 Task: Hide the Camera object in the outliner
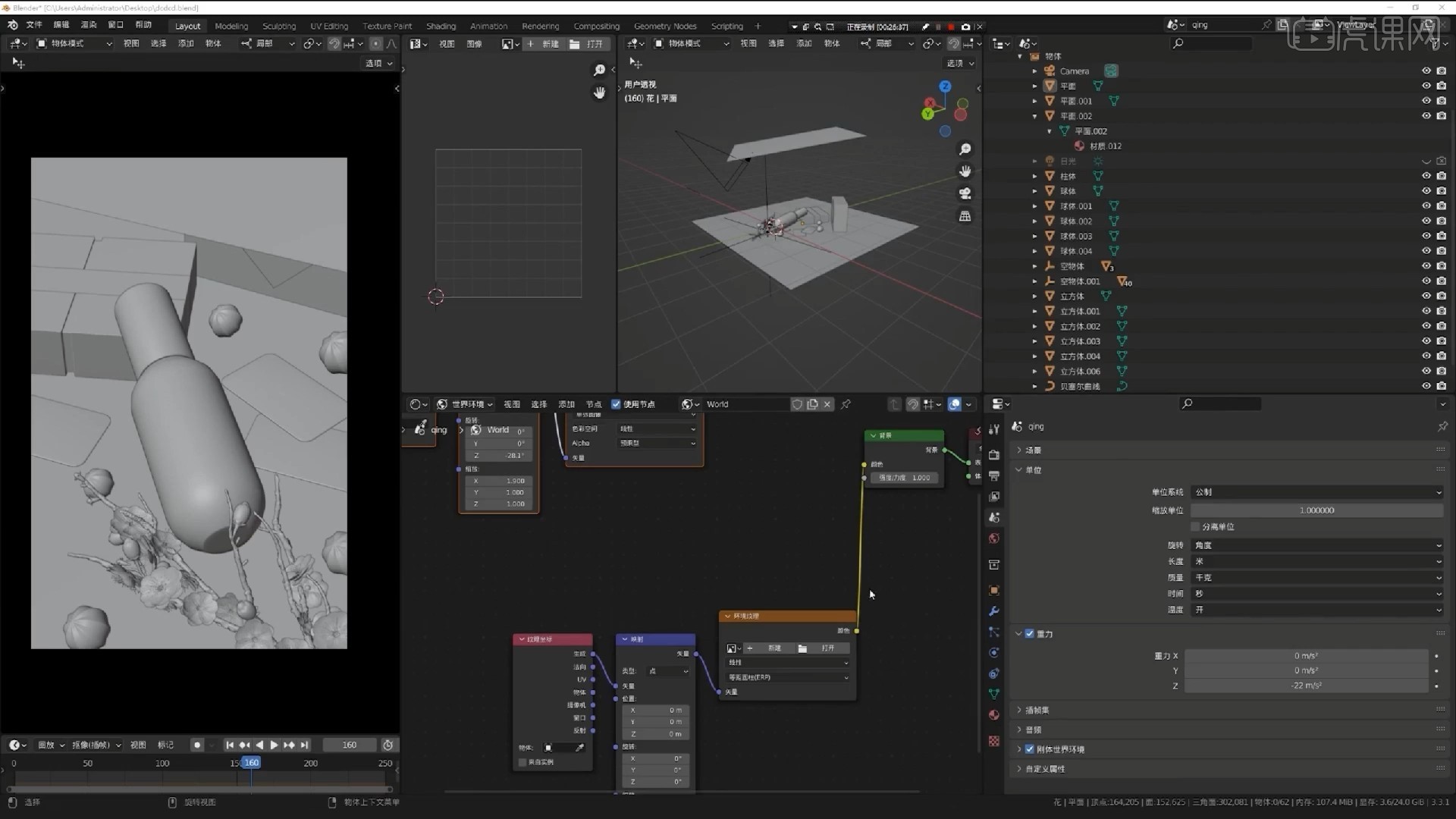coord(1426,71)
